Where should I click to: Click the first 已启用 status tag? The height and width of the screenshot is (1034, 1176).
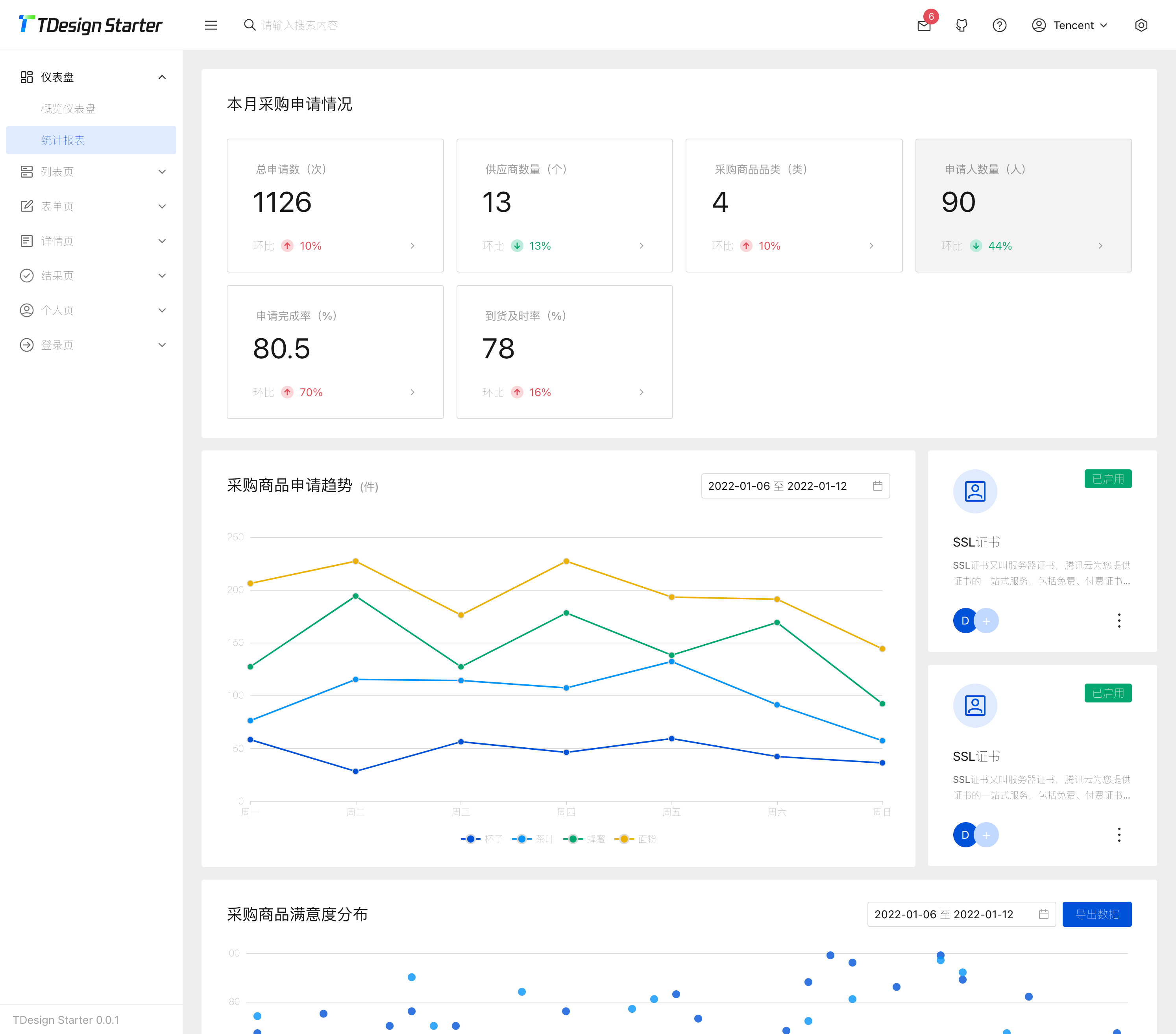[1108, 479]
